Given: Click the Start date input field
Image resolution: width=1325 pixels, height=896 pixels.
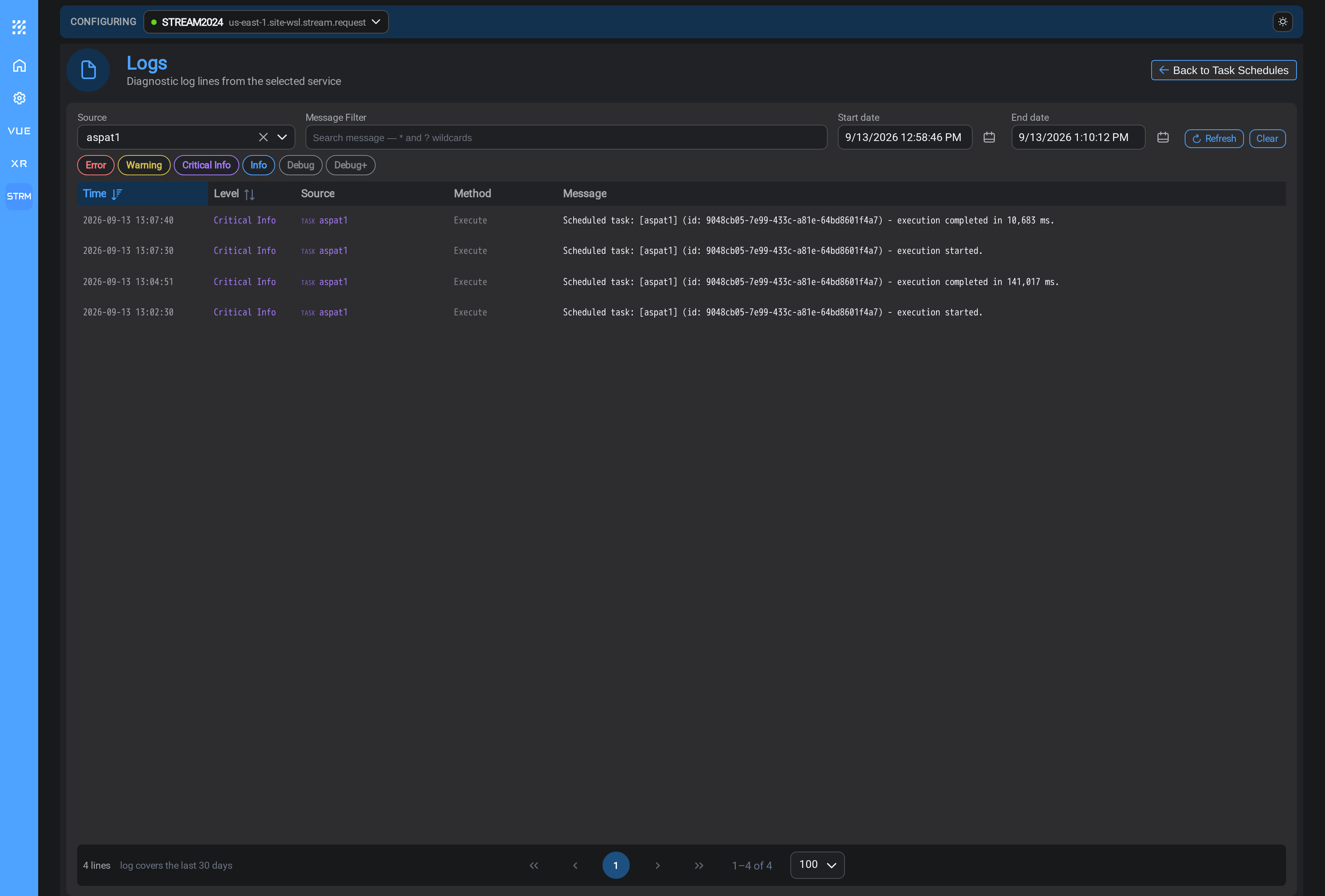Looking at the screenshot, I should [x=904, y=138].
